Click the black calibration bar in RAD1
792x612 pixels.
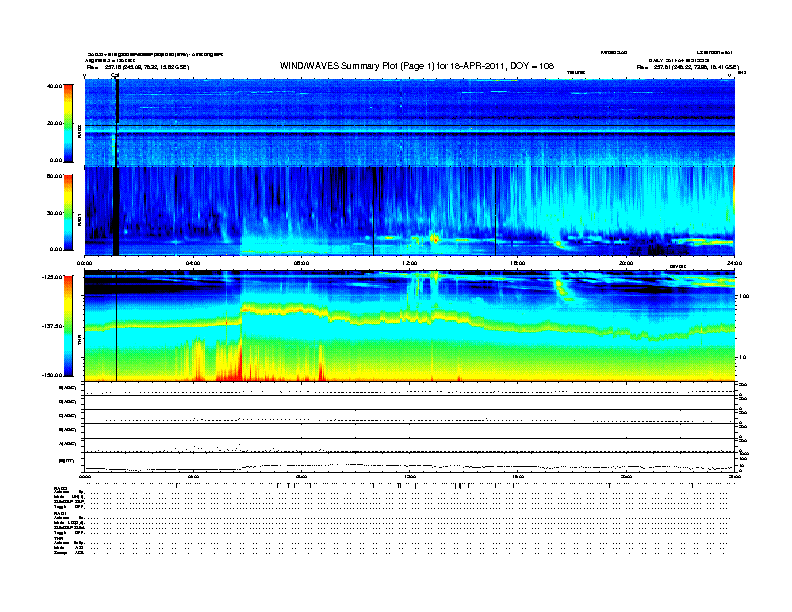pyautogui.click(x=116, y=211)
